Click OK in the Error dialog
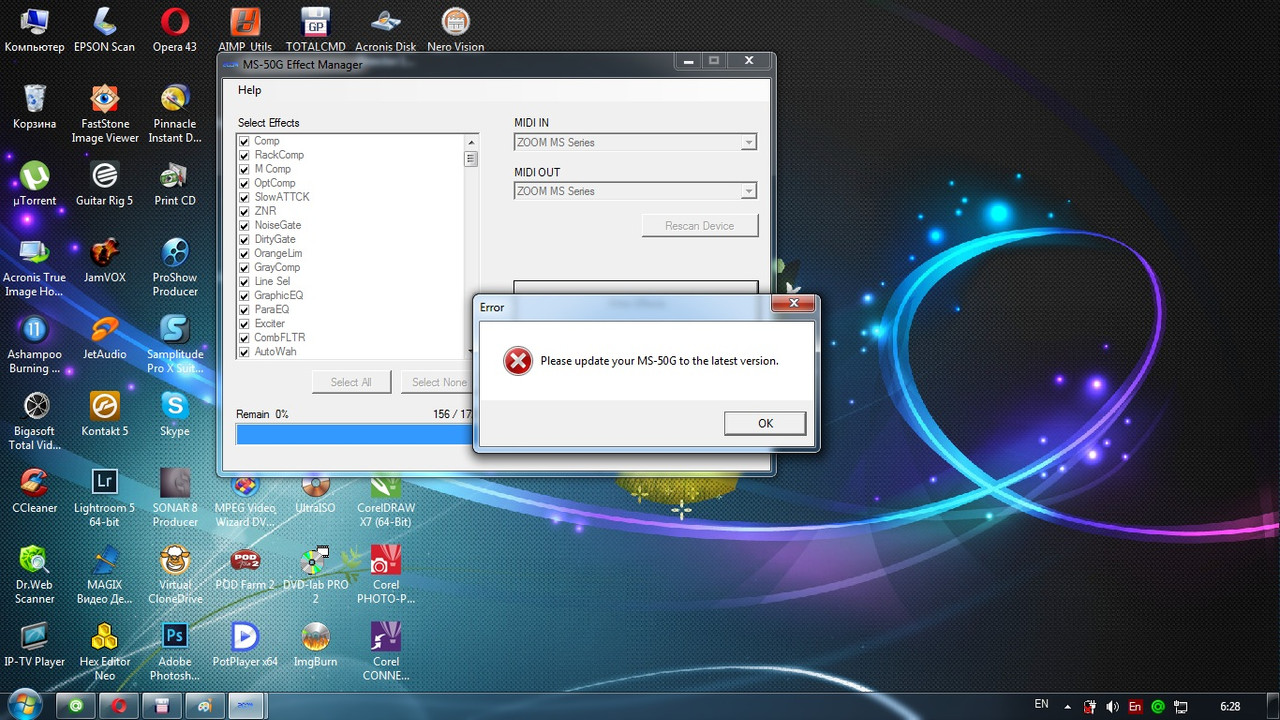 tap(765, 423)
